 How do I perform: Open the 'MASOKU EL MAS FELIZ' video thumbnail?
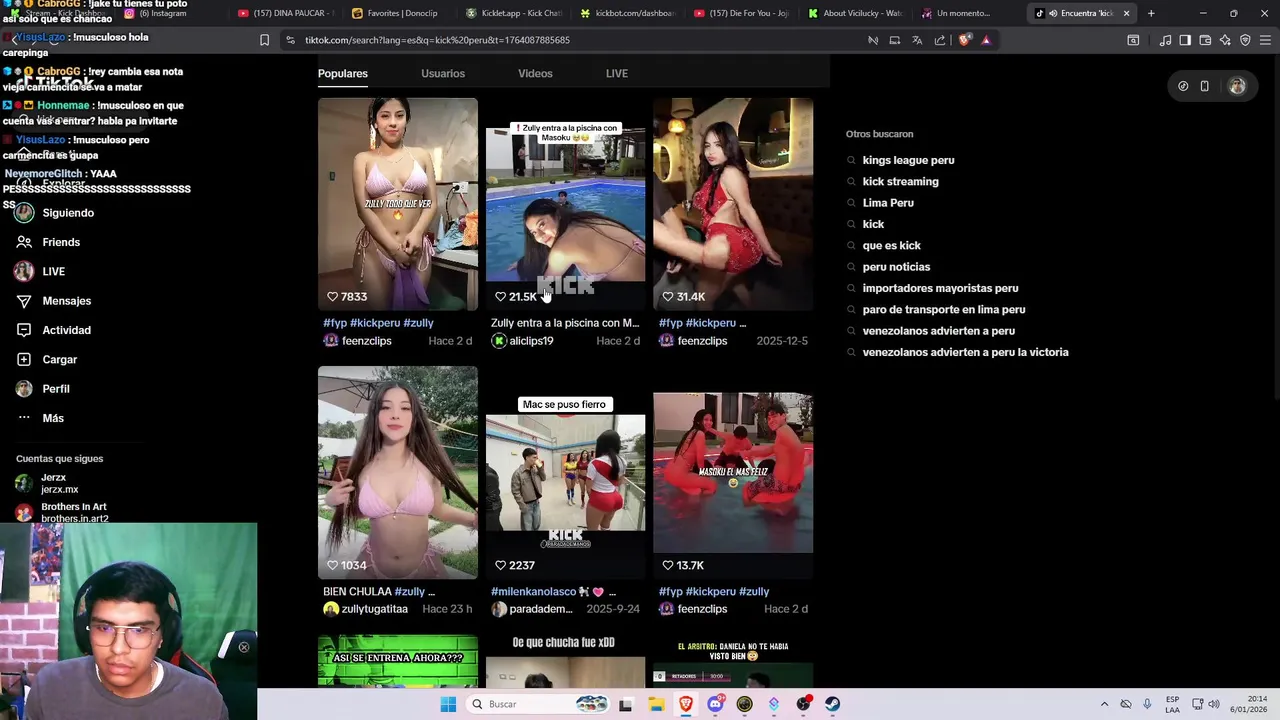pos(733,472)
